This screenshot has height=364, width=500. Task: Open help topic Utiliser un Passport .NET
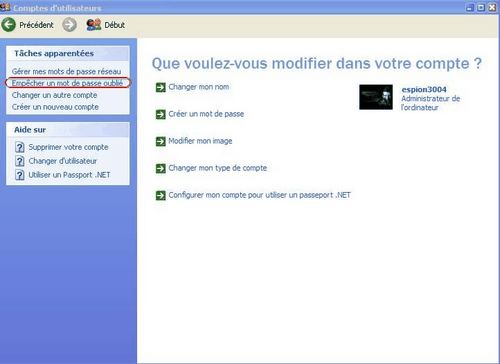(x=69, y=175)
